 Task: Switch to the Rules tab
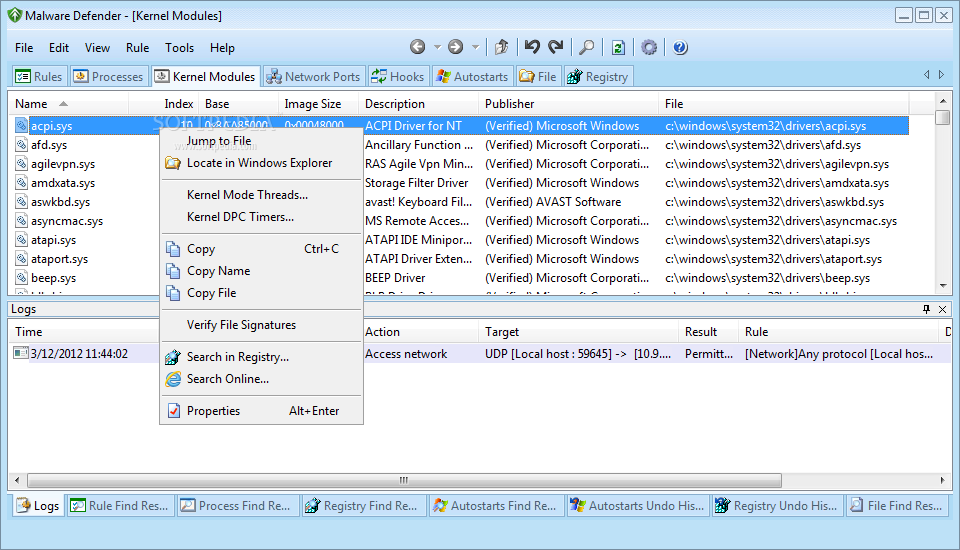point(39,77)
